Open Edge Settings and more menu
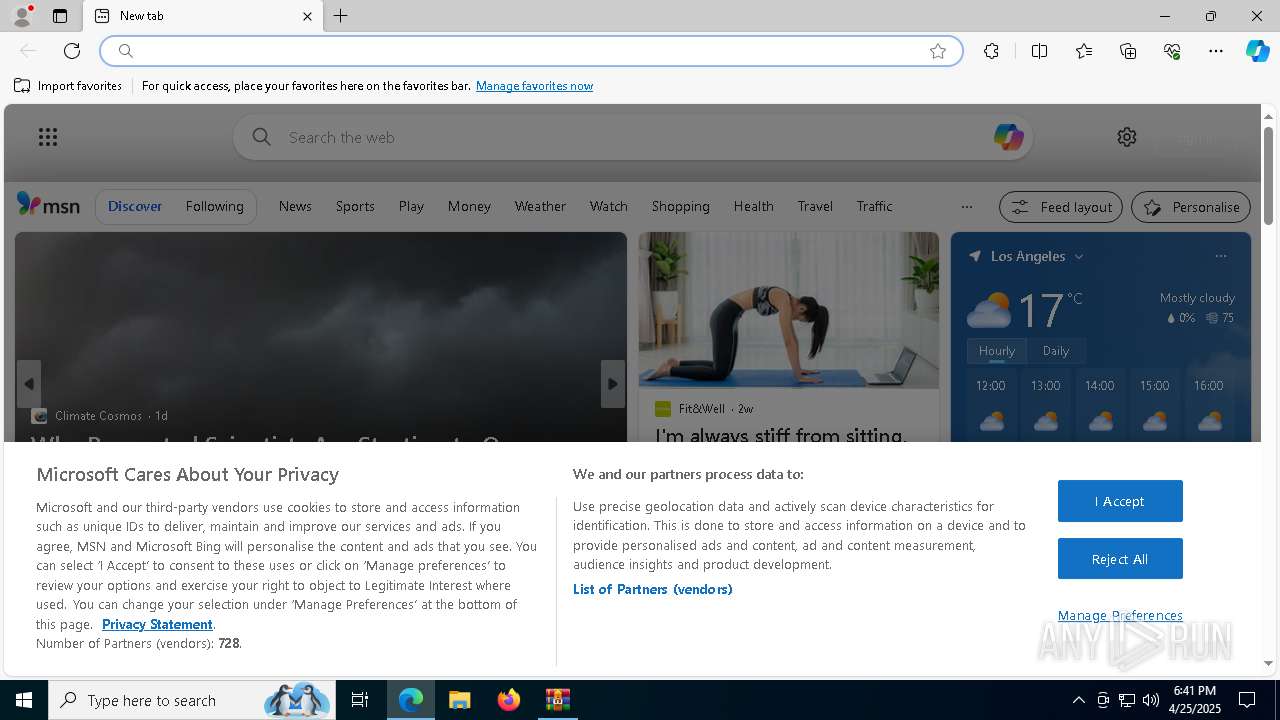Image resolution: width=1280 pixels, height=720 pixels. tap(1216, 51)
